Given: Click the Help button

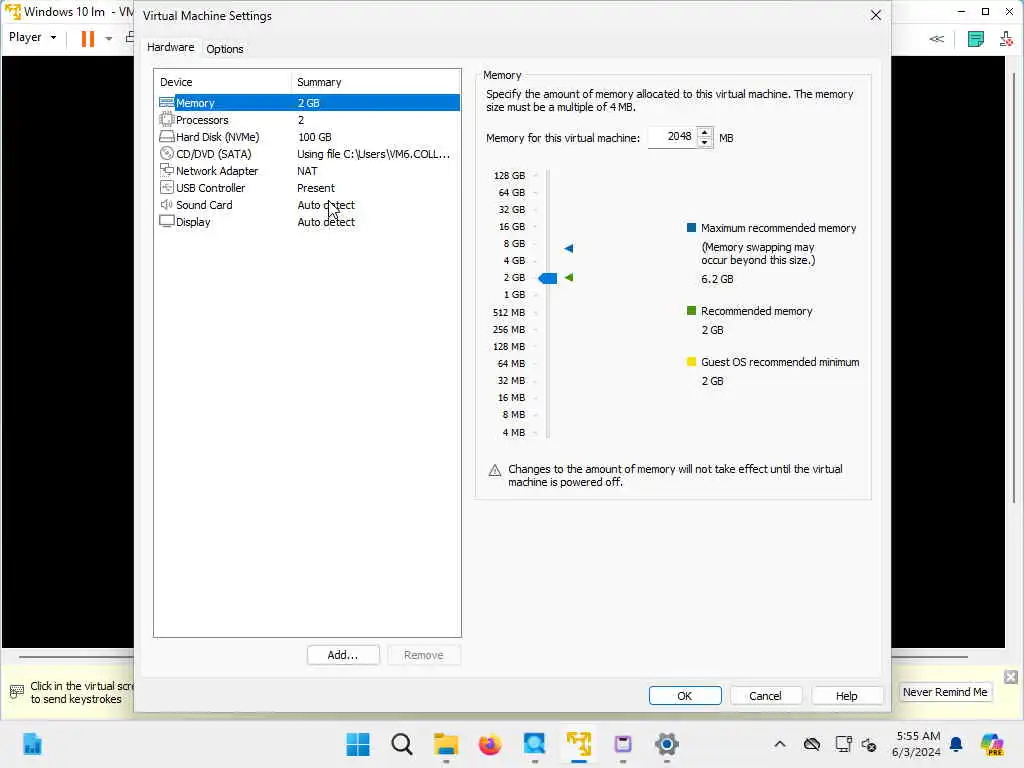Looking at the screenshot, I should 846,696.
